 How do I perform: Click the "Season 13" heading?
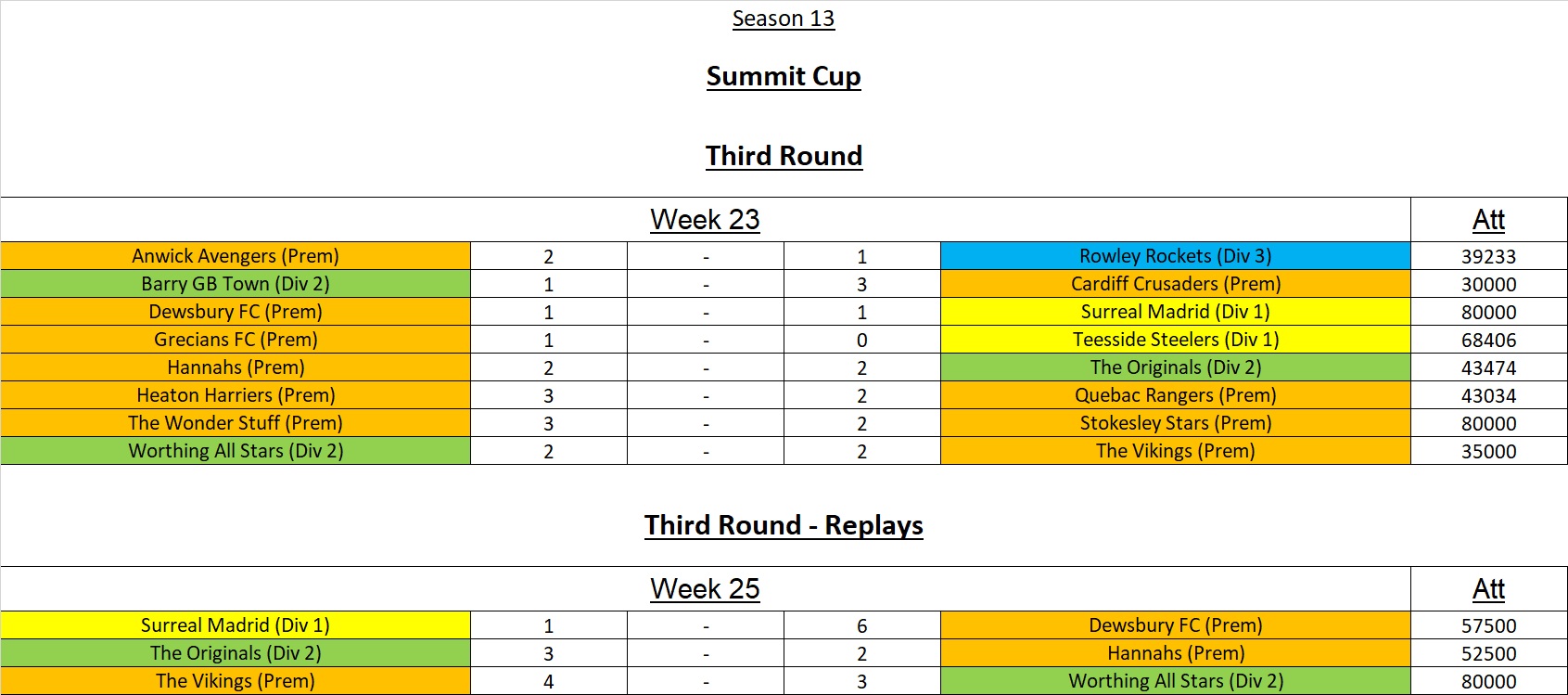point(784,19)
